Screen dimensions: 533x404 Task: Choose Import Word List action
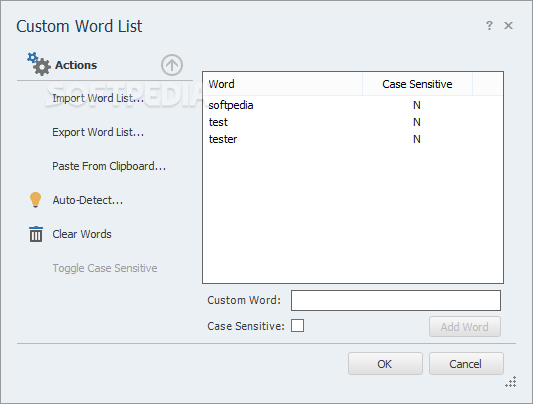(x=98, y=98)
